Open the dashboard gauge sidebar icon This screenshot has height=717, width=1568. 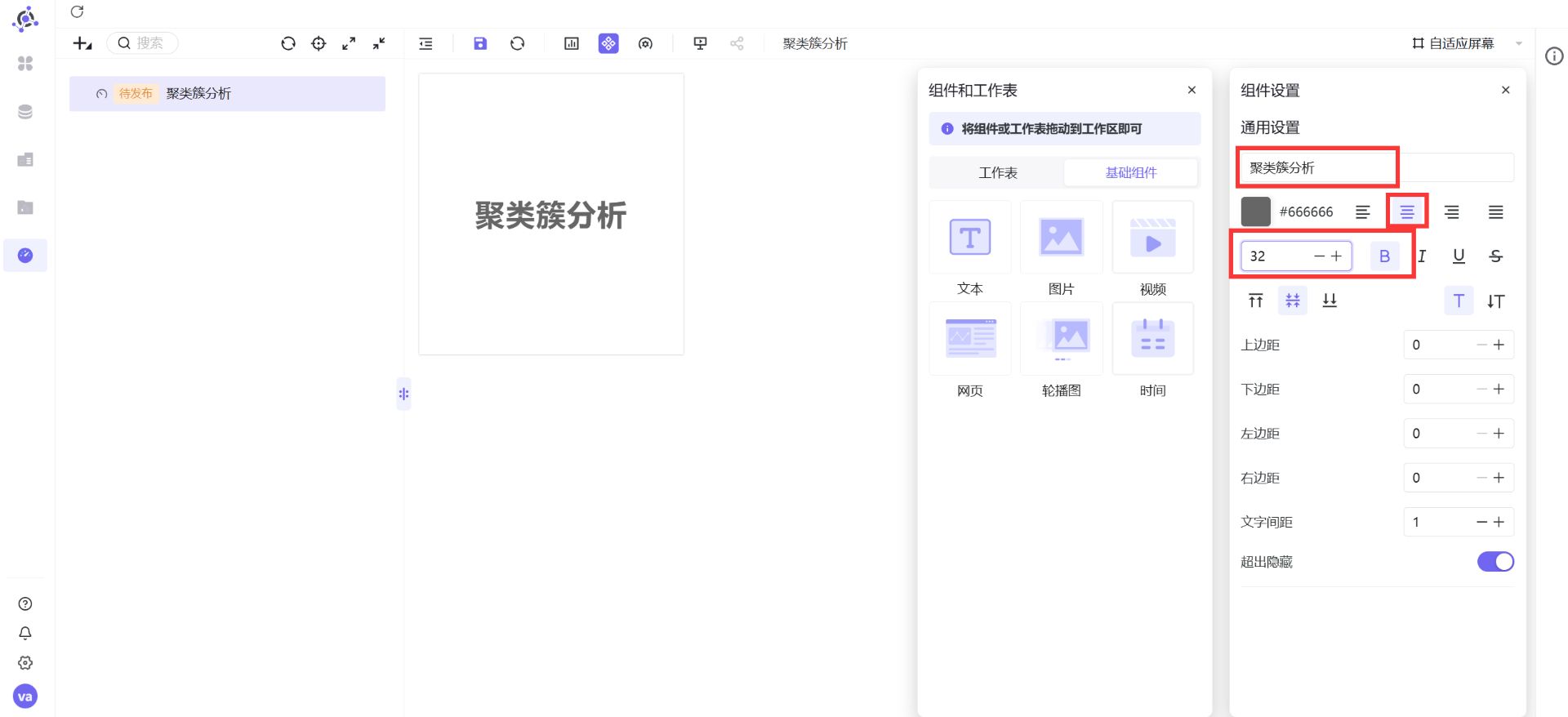tap(25, 256)
